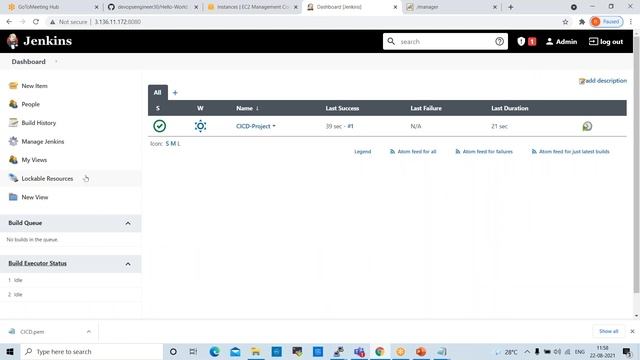Sort jobs by Name column
This screenshot has height=360, width=640.
[247, 108]
